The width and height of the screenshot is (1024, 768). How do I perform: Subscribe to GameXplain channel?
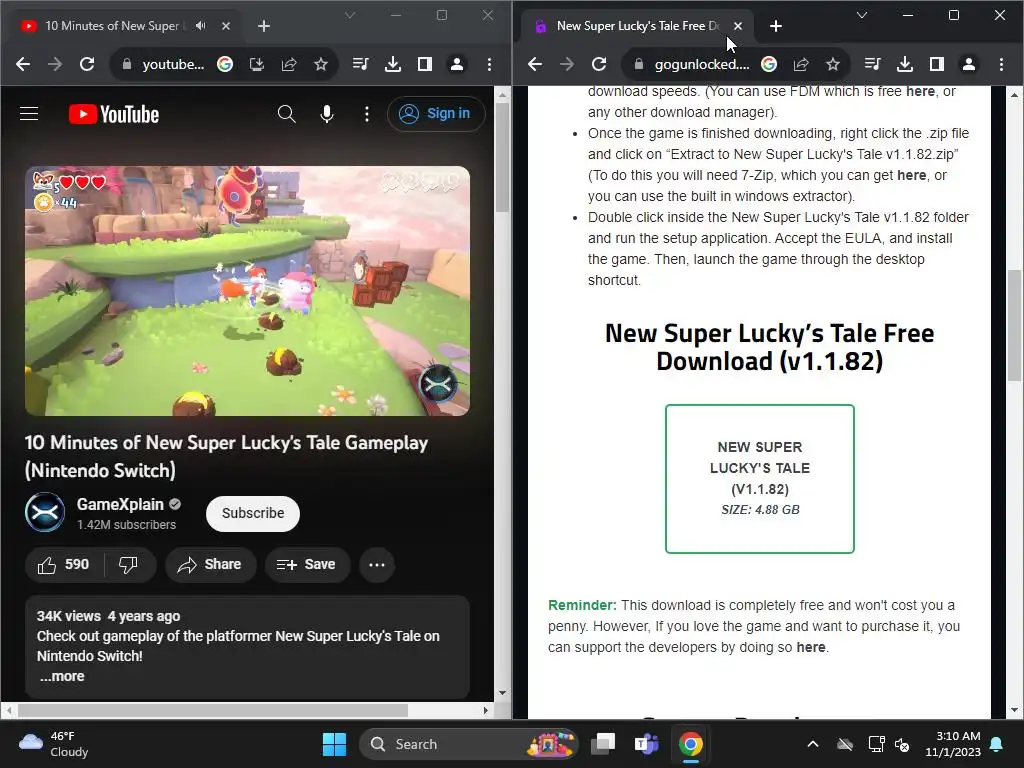coord(253,513)
